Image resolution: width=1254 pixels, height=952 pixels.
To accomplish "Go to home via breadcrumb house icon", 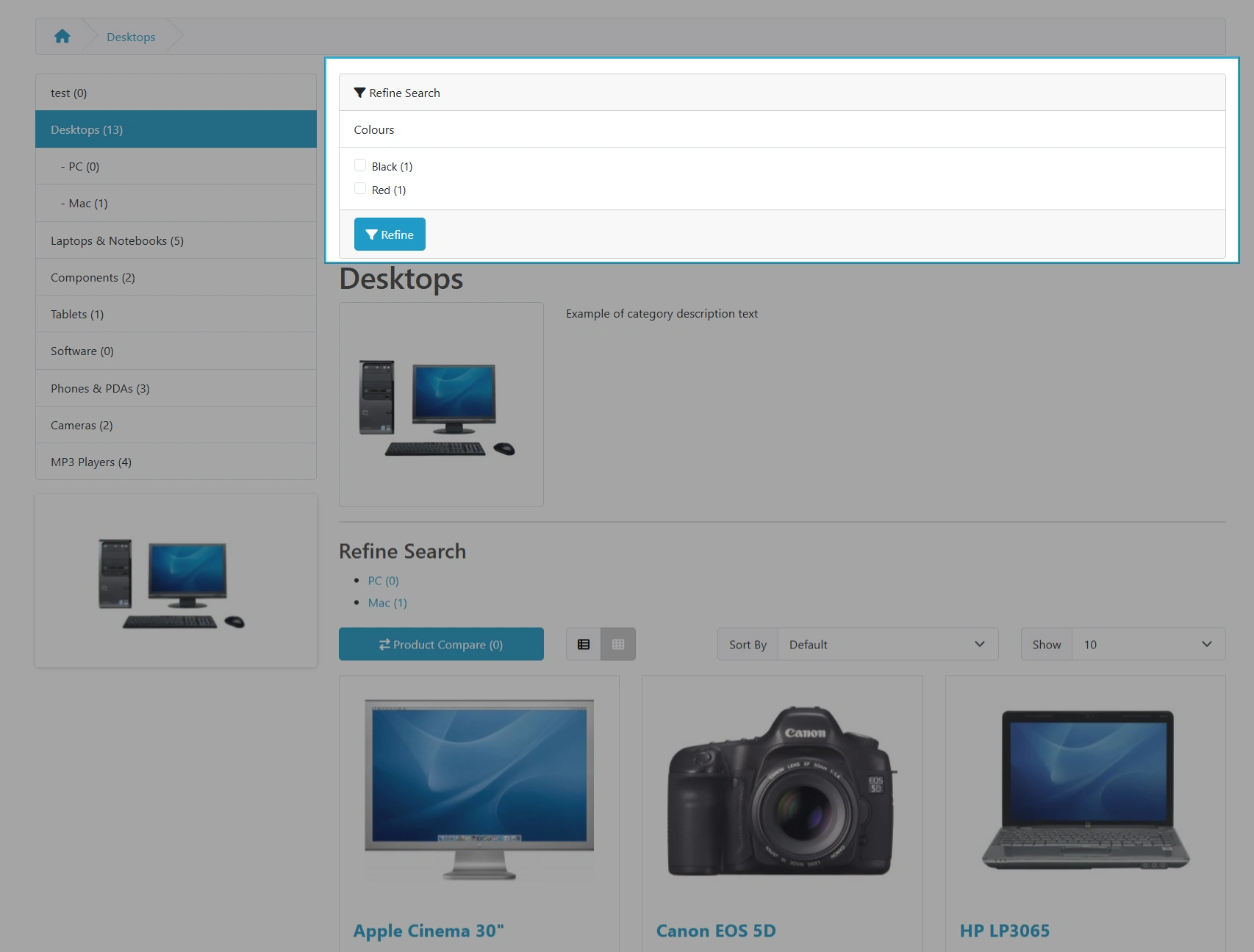I will [62, 36].
